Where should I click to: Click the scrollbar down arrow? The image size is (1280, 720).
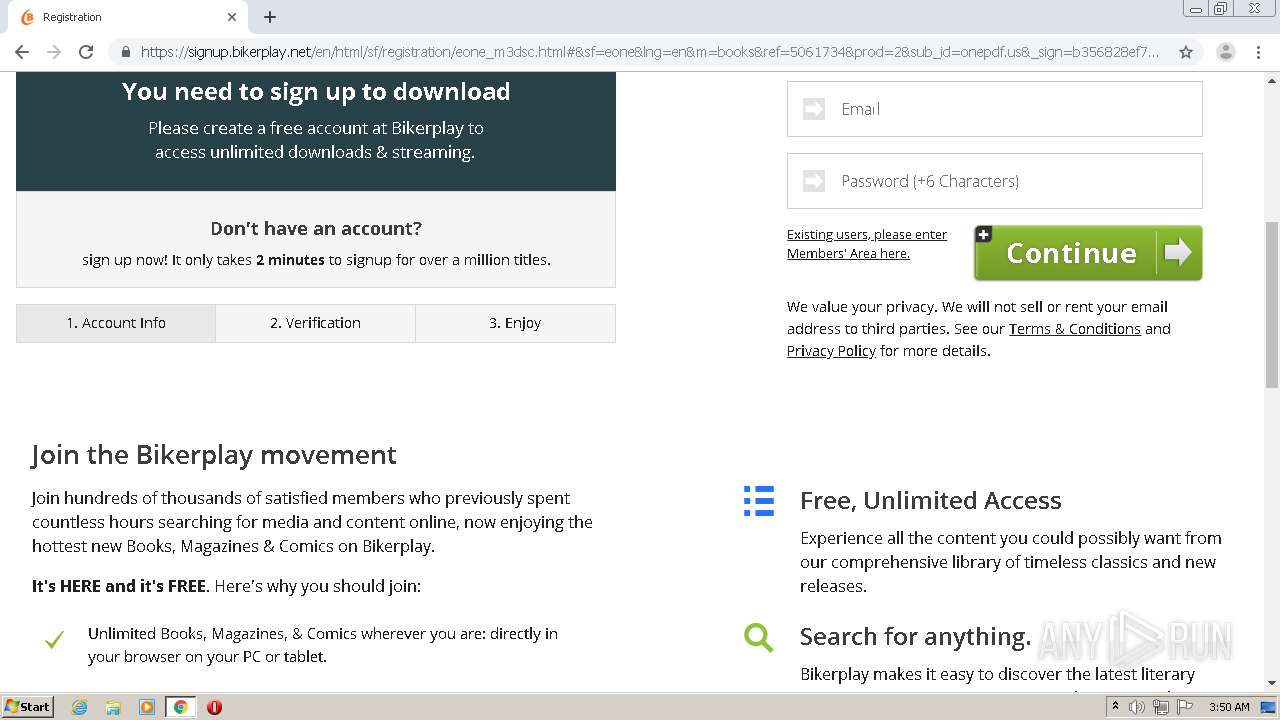click(1272, 683)
